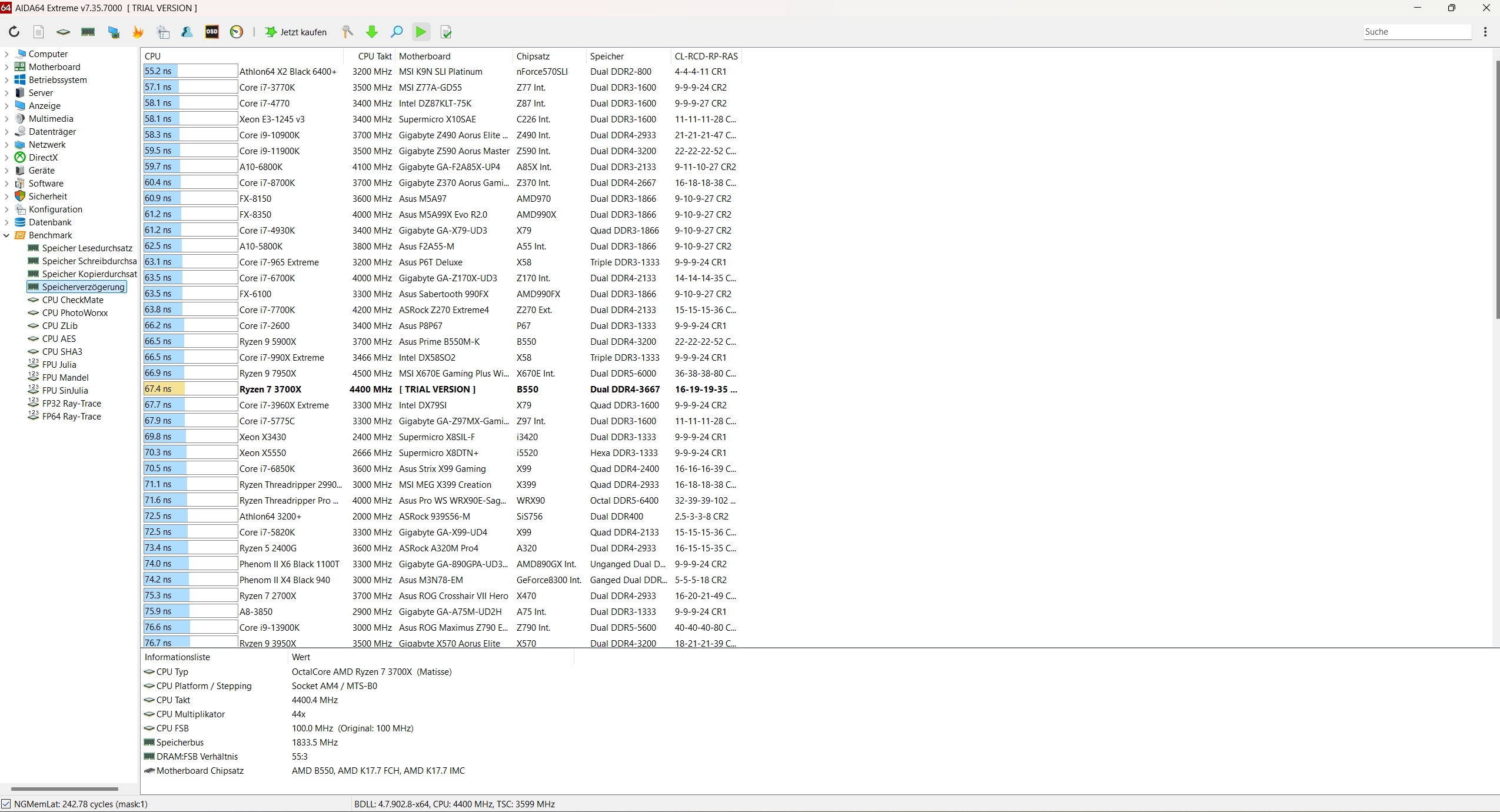Select Sicherheit in the tree
The image size is (1500, 812).
[x=48, y=197]
